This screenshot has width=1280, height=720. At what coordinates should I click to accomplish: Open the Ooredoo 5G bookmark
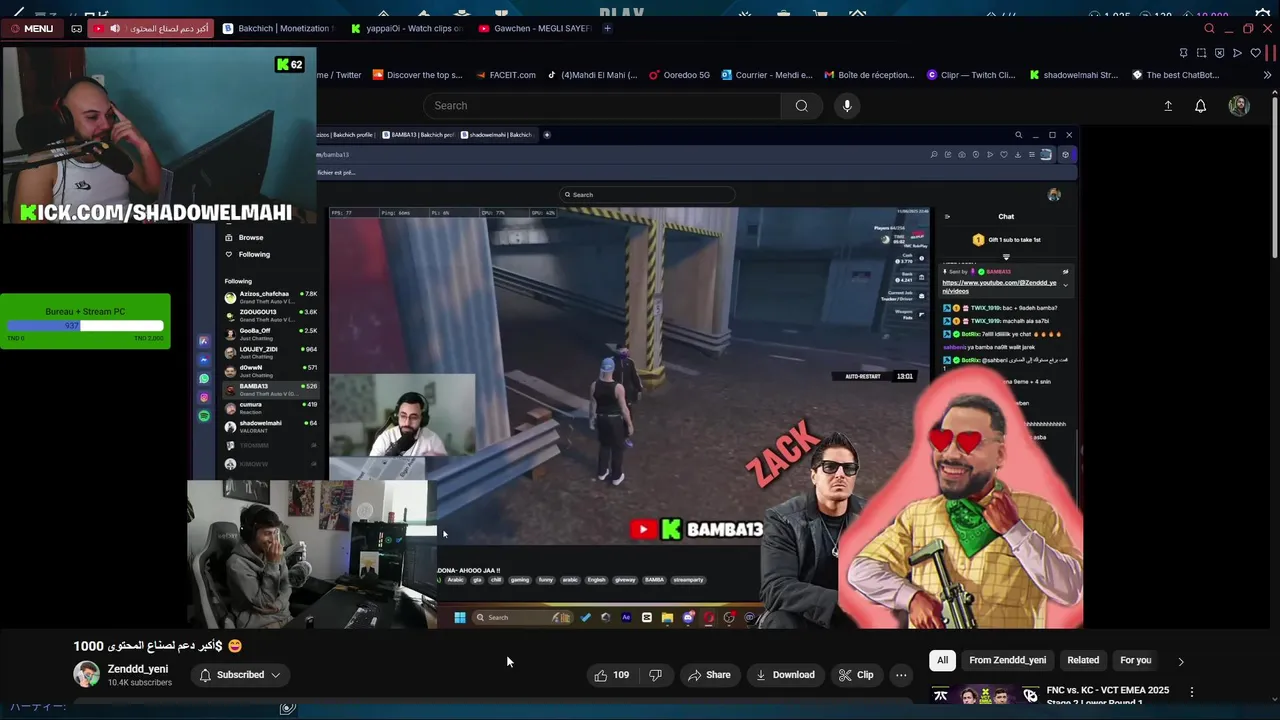pos(679,75)
